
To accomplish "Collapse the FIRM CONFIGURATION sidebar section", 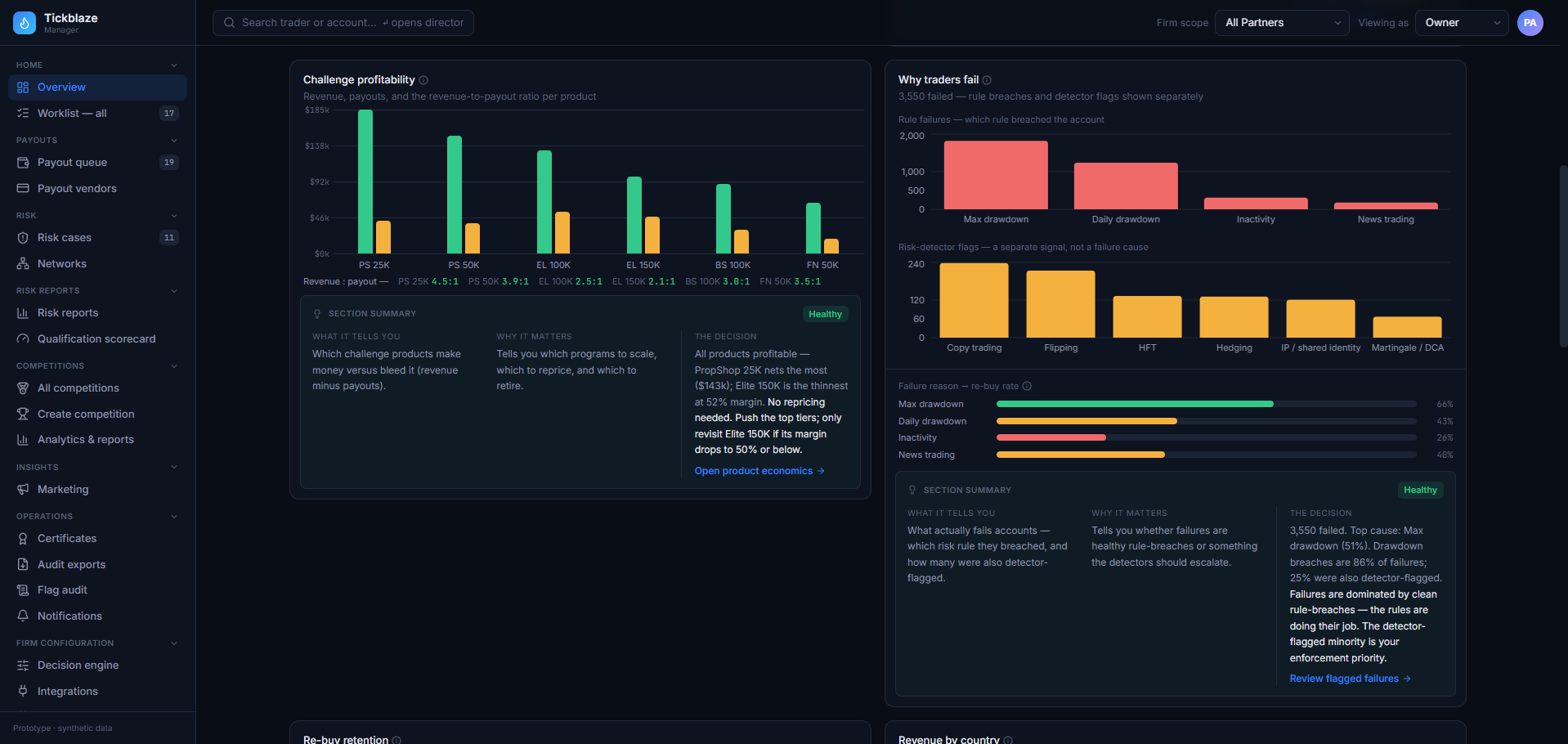I will coord(174,643).
